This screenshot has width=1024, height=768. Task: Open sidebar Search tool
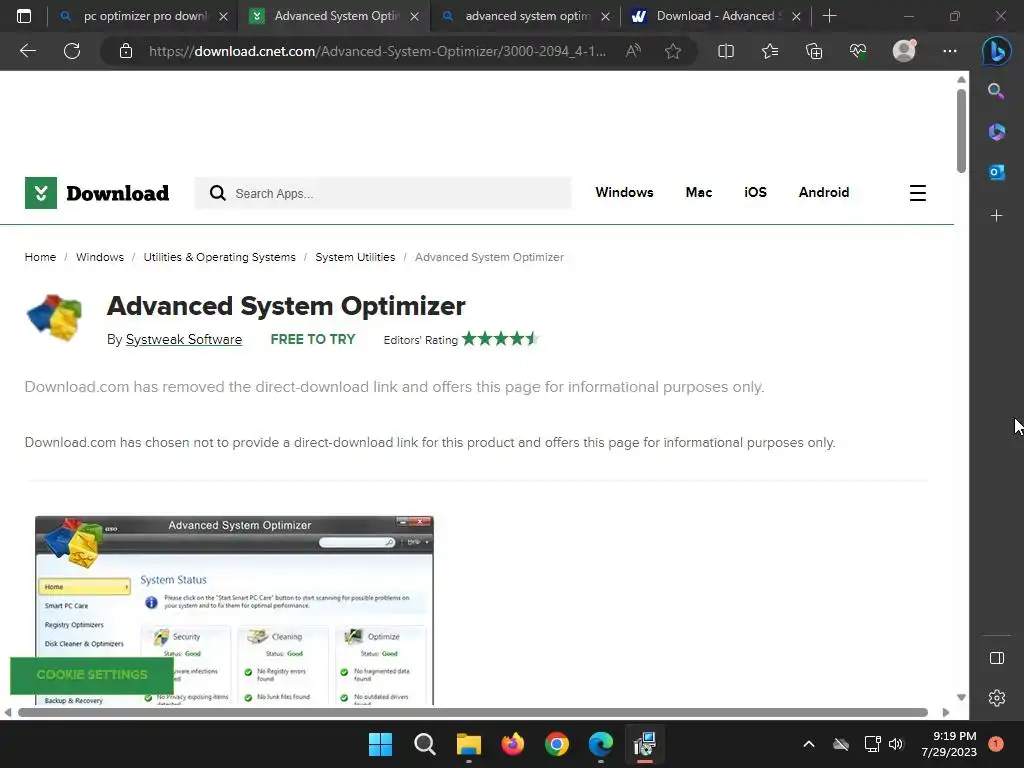996,91
